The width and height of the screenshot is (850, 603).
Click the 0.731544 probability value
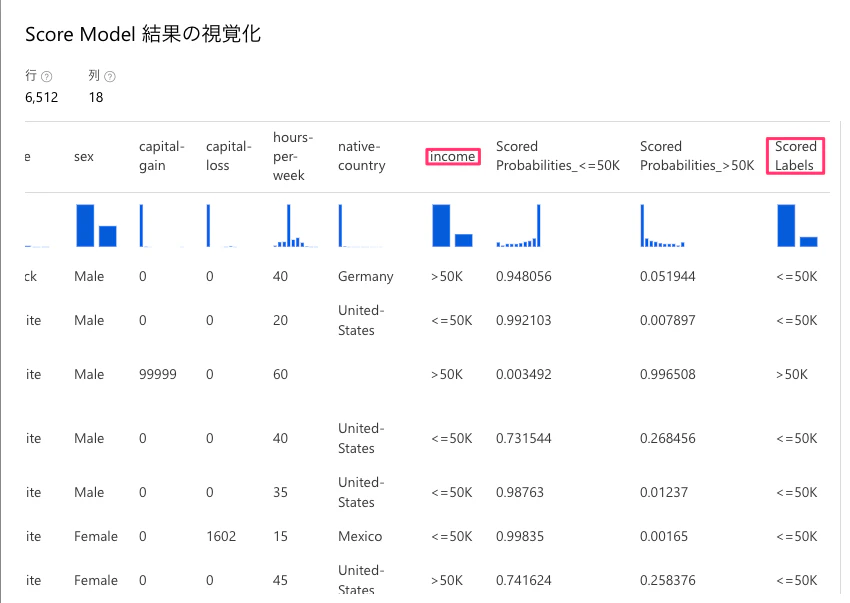click(524, 438)
